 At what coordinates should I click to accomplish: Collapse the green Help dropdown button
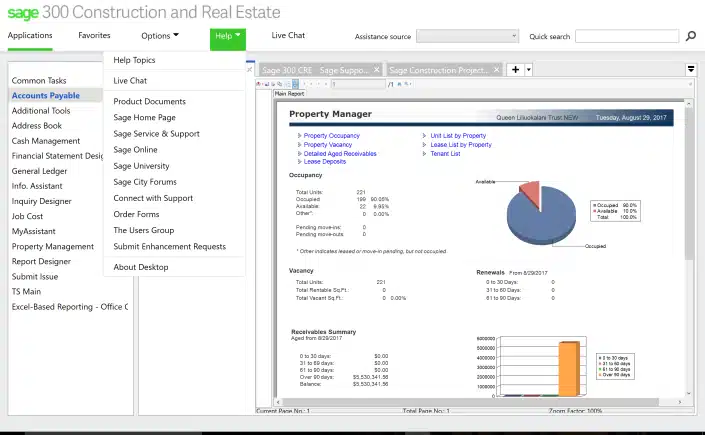click(x=227, y=37)
